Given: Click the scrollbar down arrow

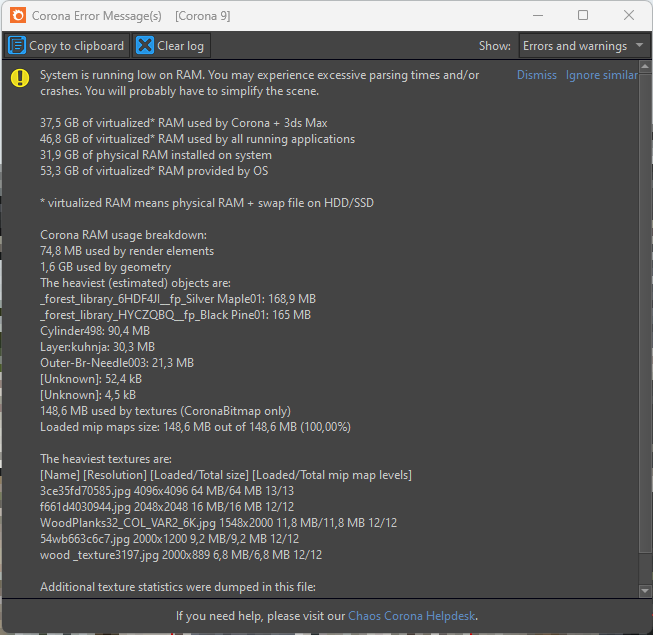Looking at the screenshot, I should (x=645, y=591).
